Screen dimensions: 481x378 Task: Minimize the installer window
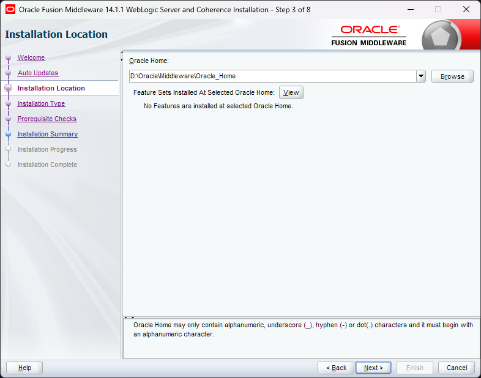click(411, 9)
